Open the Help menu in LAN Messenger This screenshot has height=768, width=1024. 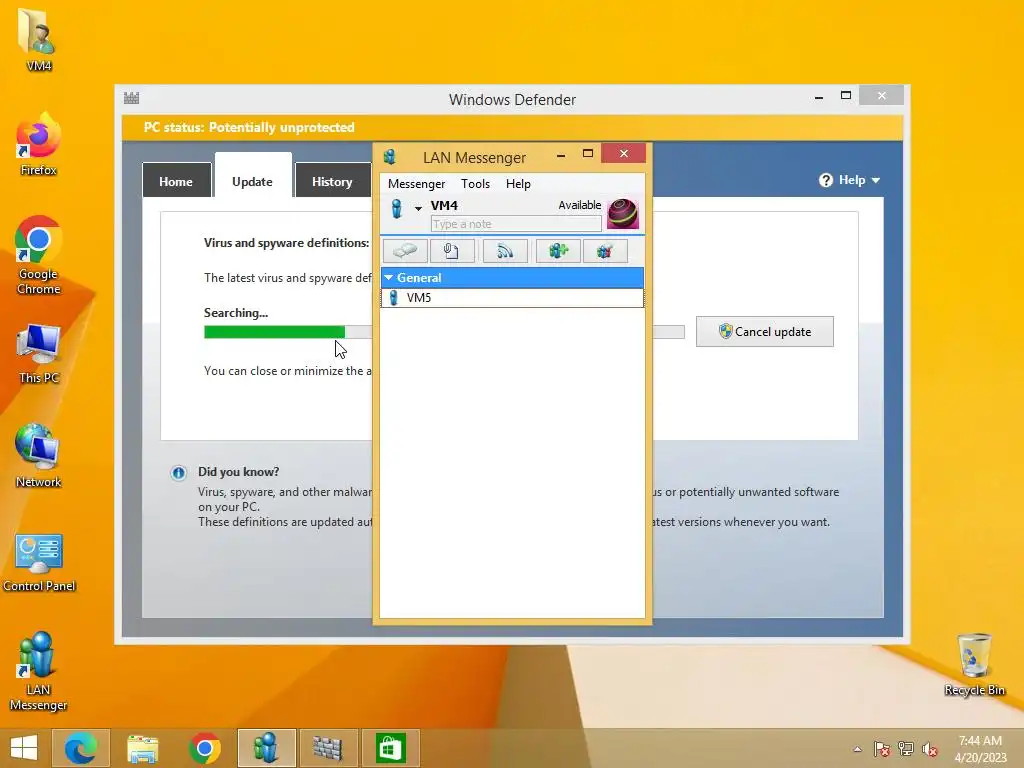(518, 184)
